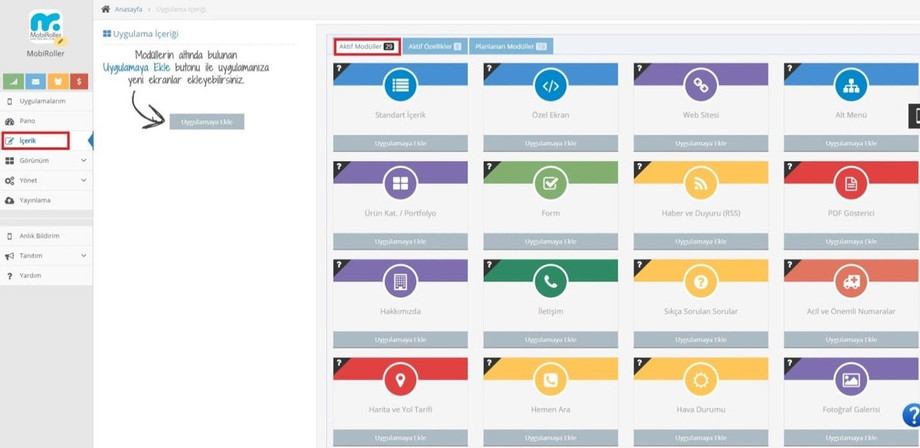Select the PDF Gösterici document icon
This screenshot has height=448, width=920.
pyautogui.click(x=851, y=184)
